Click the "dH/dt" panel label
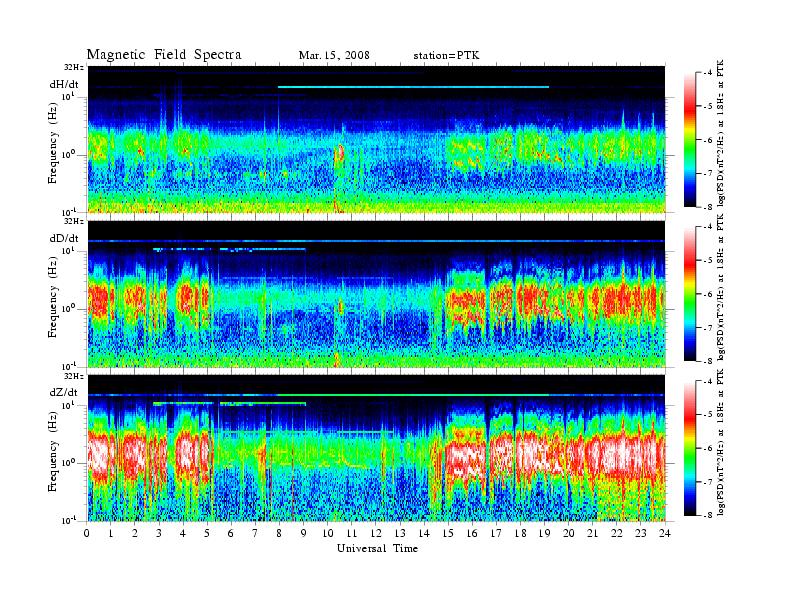The image size is (792, 612). (64, 84)
